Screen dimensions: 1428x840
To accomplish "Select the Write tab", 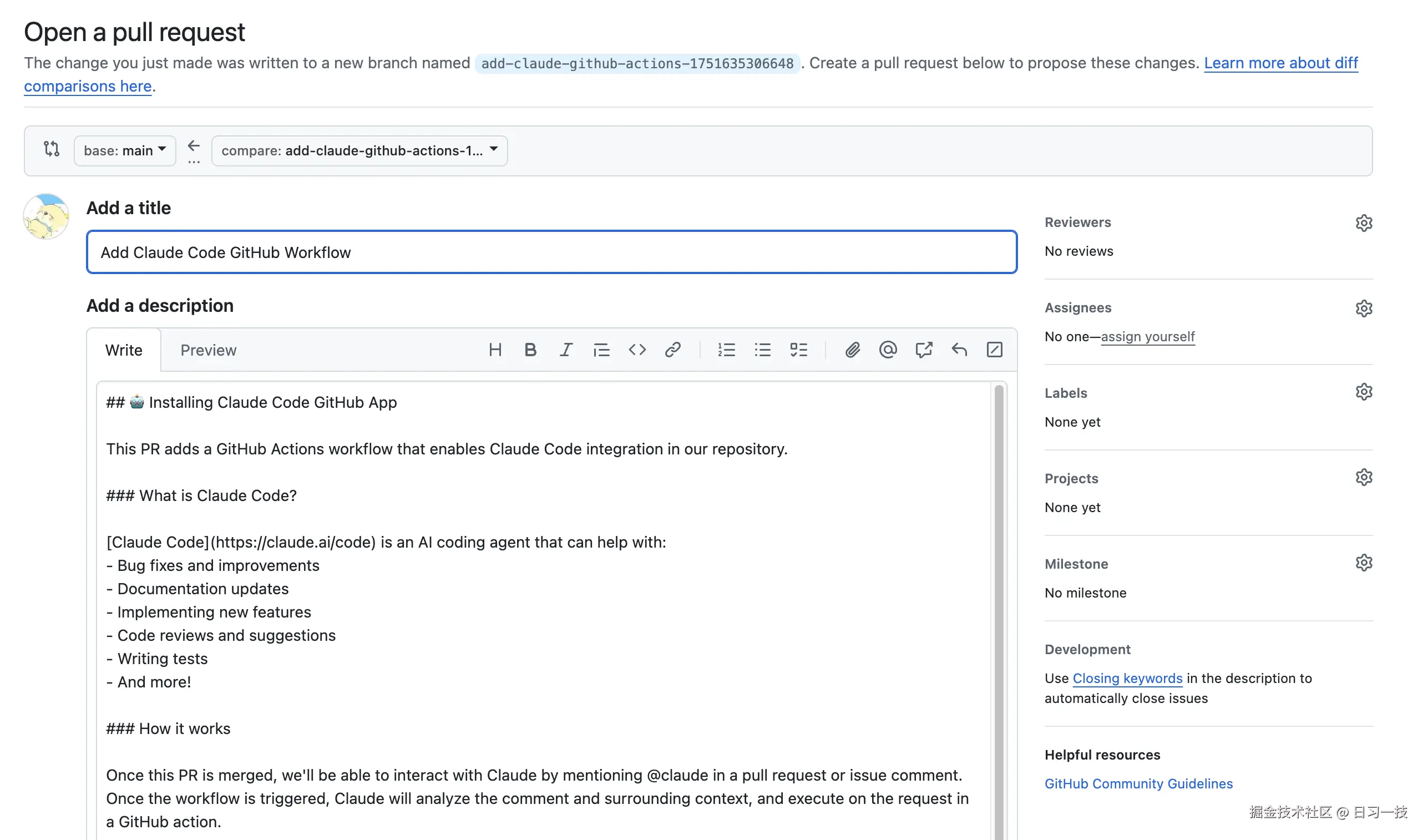I will (124, 350).
